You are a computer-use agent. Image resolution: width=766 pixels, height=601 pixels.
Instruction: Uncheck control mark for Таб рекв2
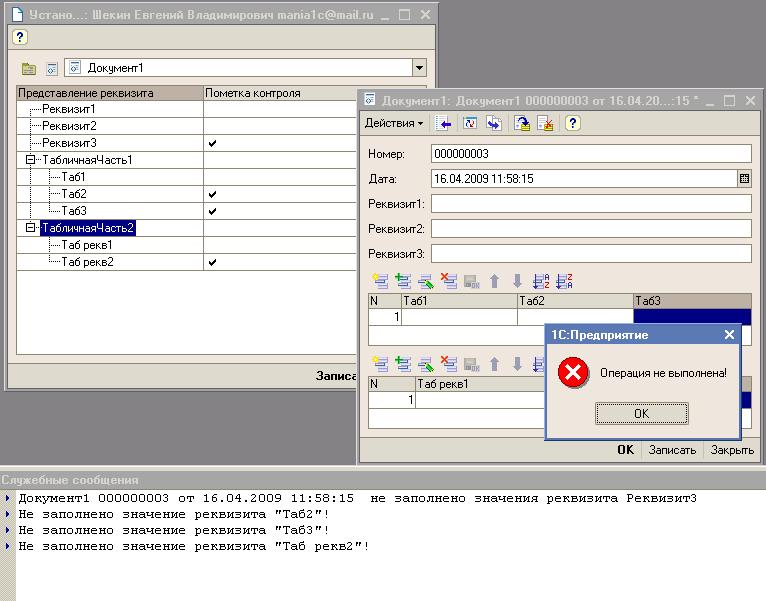[212, 262]
